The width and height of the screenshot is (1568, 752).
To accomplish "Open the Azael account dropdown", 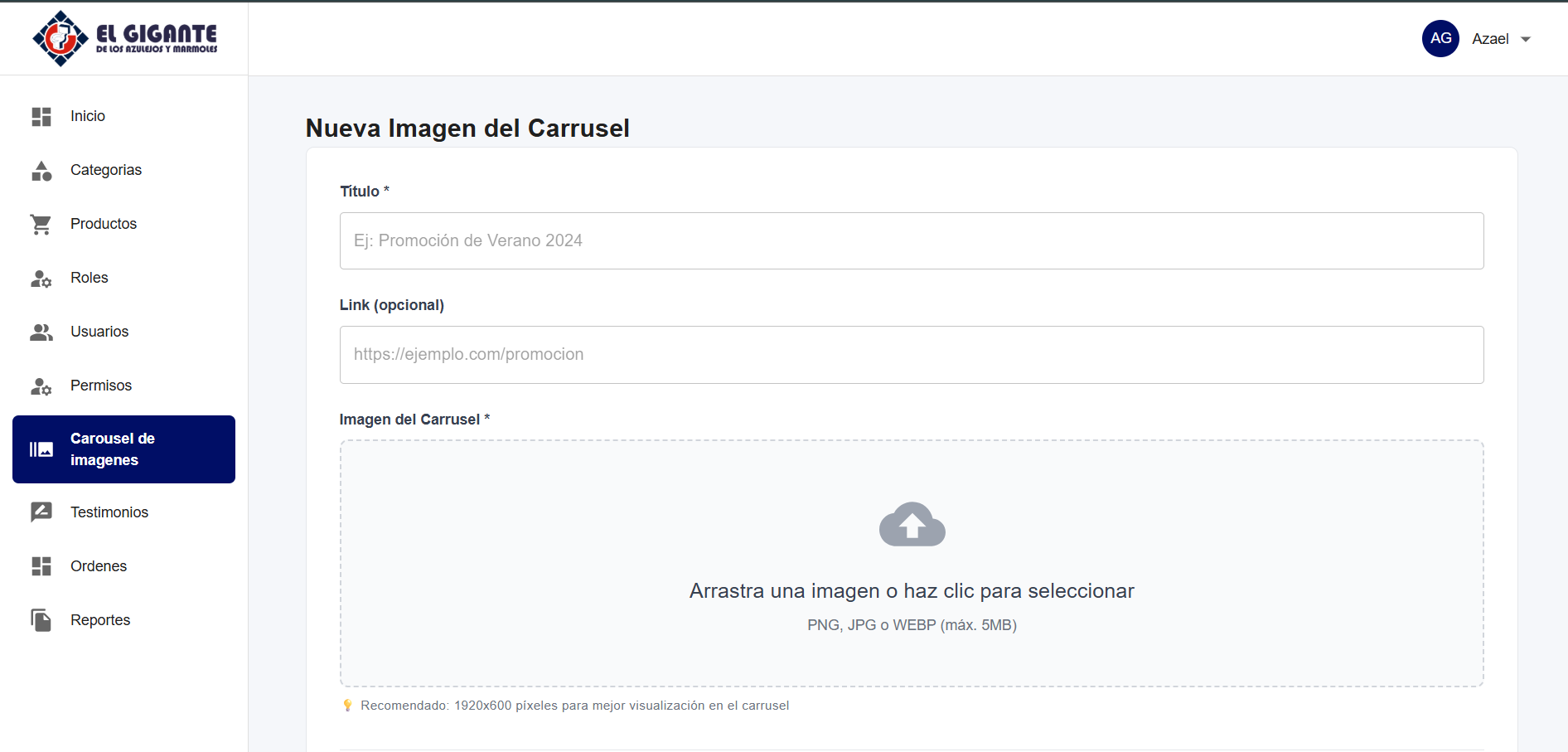I will tap(1490, 38).
